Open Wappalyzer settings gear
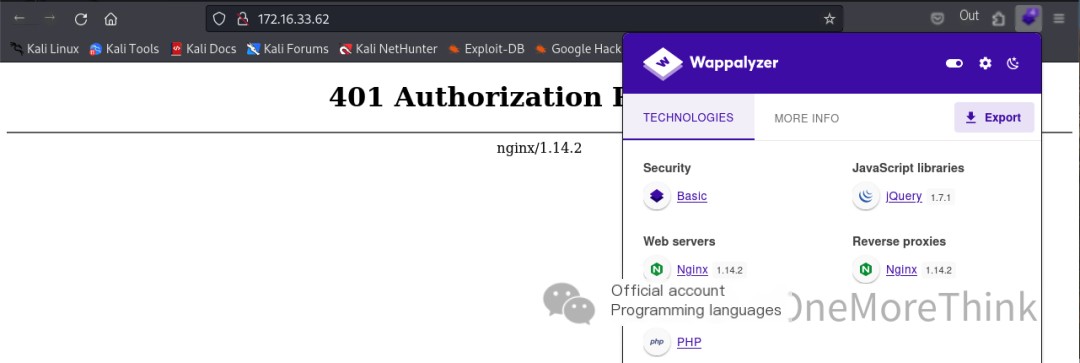The height and width of the screenshot is (363, 1080). pyautogui.click(x=986, y=63)
